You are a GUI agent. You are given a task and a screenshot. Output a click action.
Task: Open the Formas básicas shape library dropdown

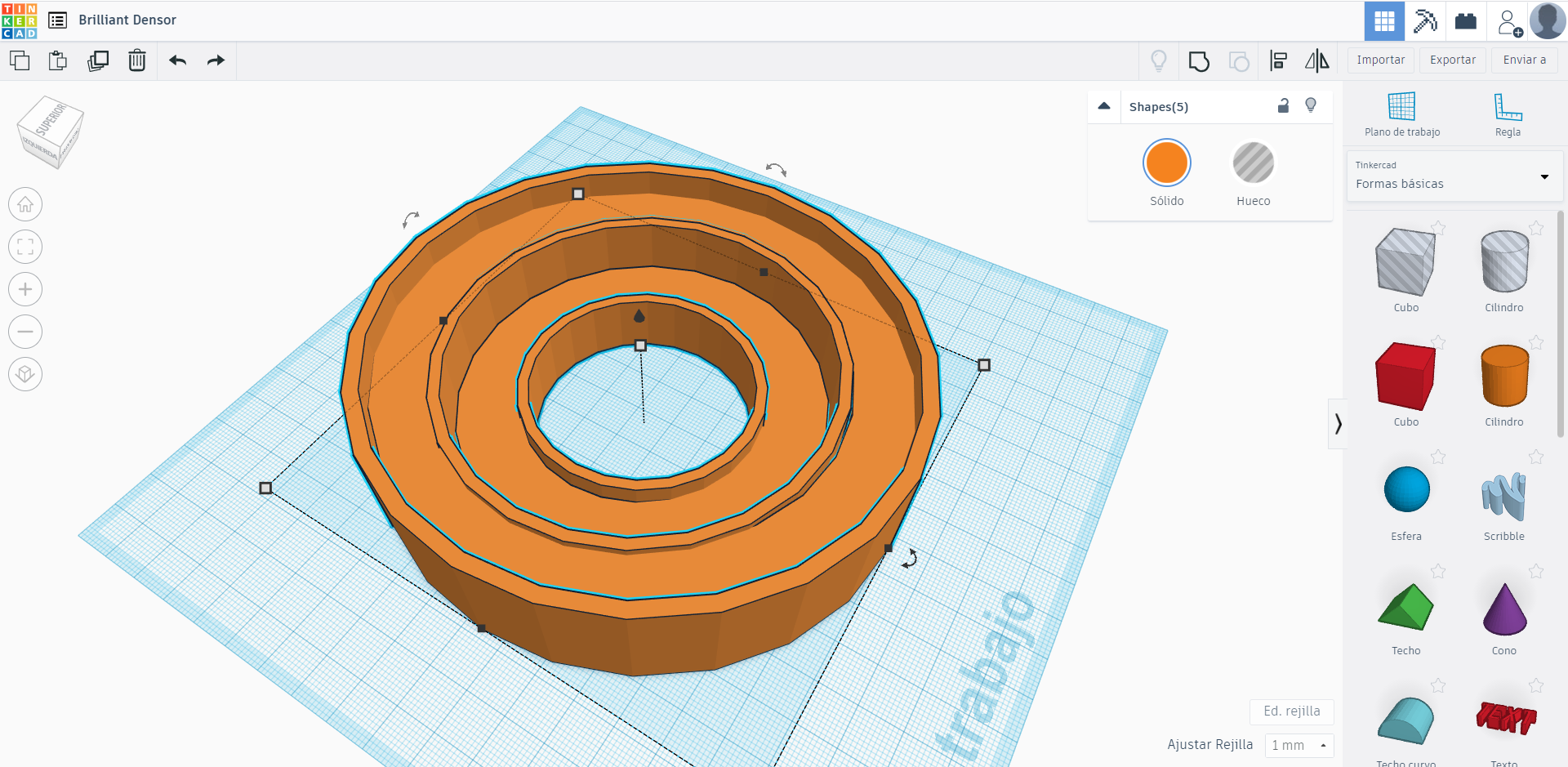pyautogui.click(x=1454, y=176)
